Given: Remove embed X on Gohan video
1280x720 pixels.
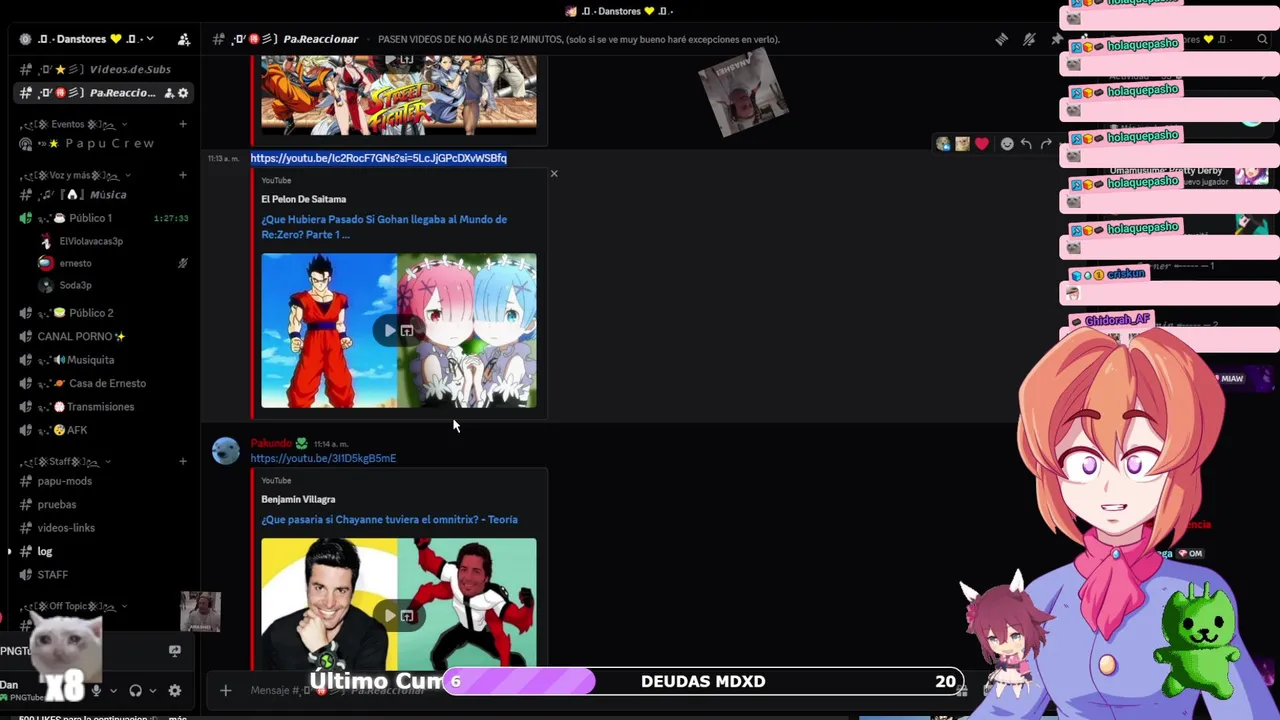Looking at the screenshot, I should [554, 174].
